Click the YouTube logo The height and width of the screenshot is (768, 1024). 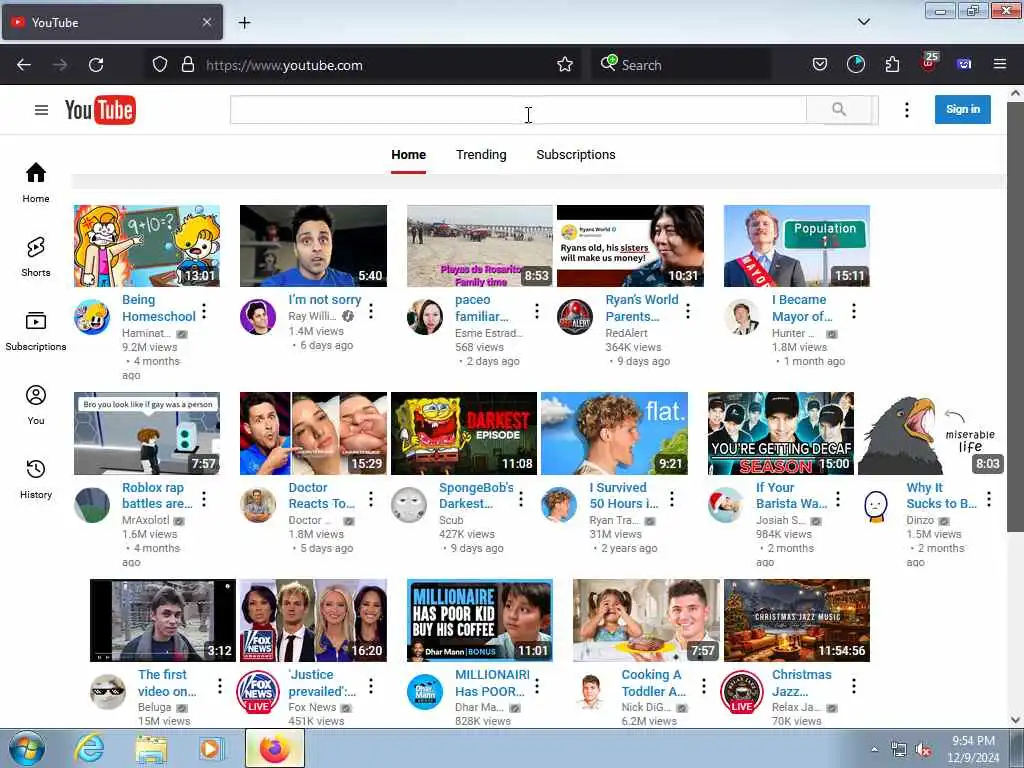(x=100, y=110)
